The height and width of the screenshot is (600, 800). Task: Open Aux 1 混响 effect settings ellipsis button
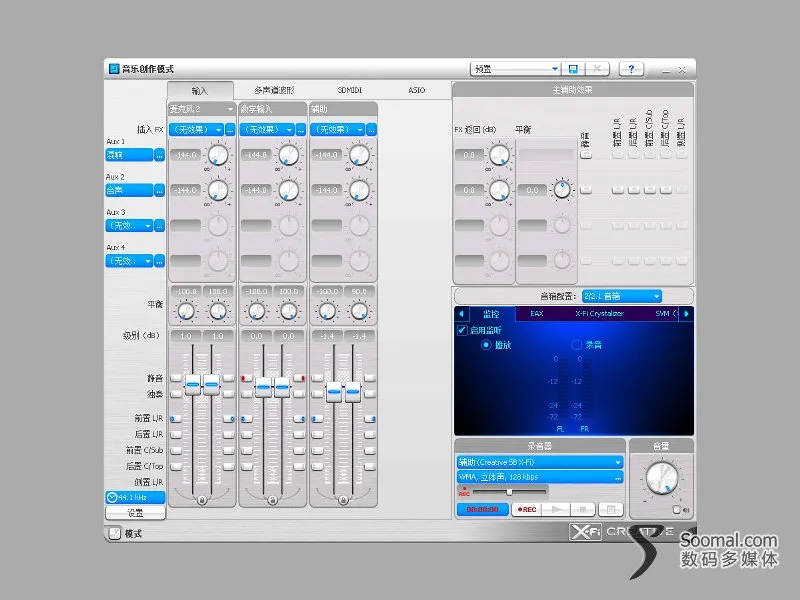[x=159, y=155]
